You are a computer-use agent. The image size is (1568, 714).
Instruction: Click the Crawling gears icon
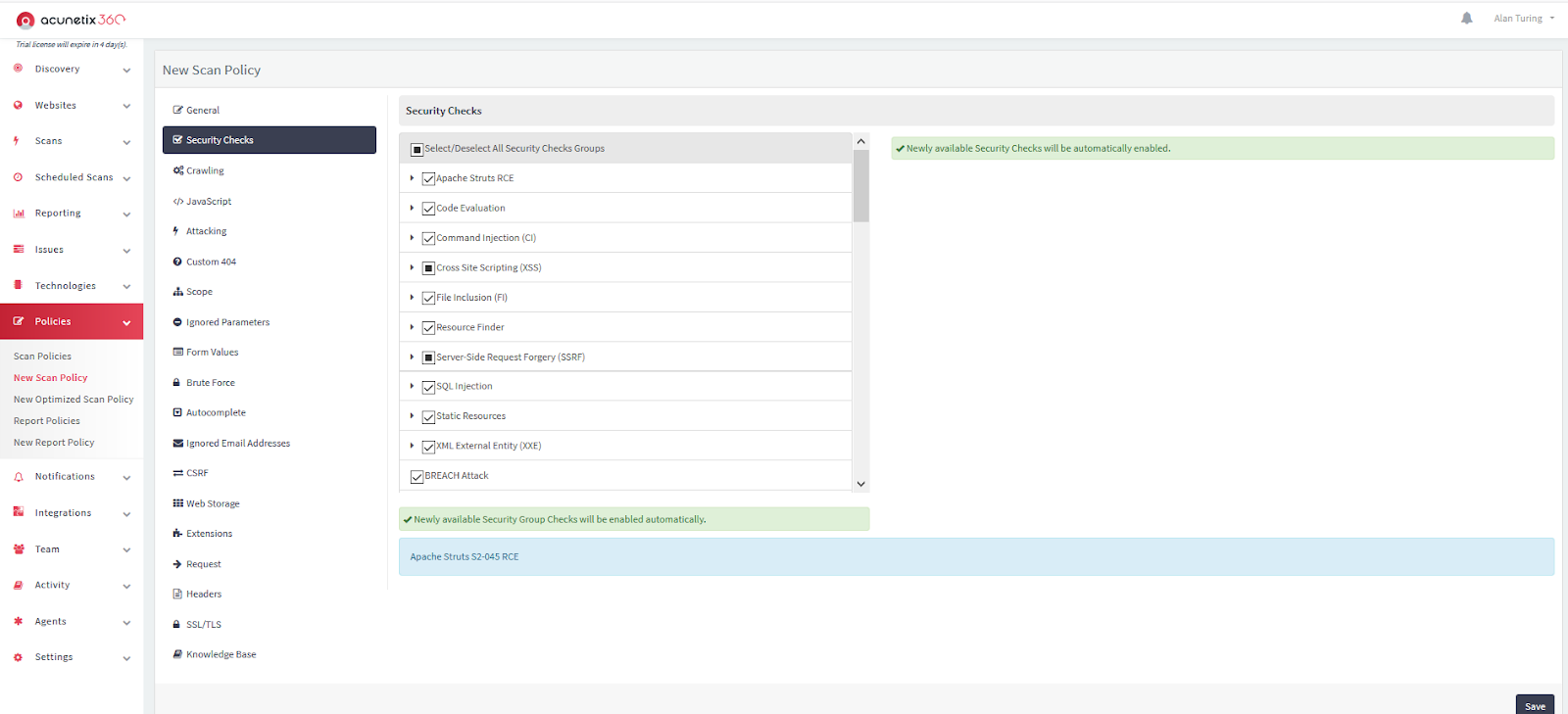tap(178, 170)
